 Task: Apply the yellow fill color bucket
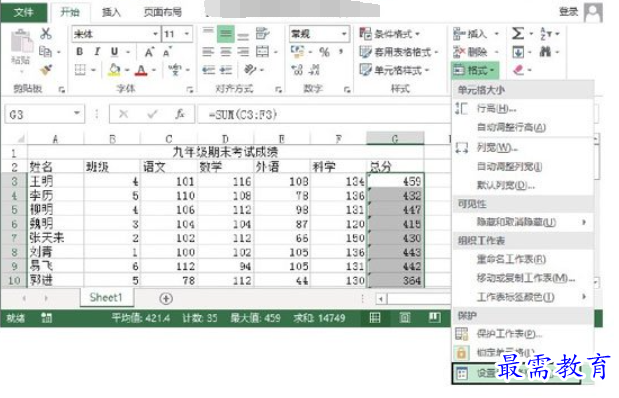[x=114, y=70]
